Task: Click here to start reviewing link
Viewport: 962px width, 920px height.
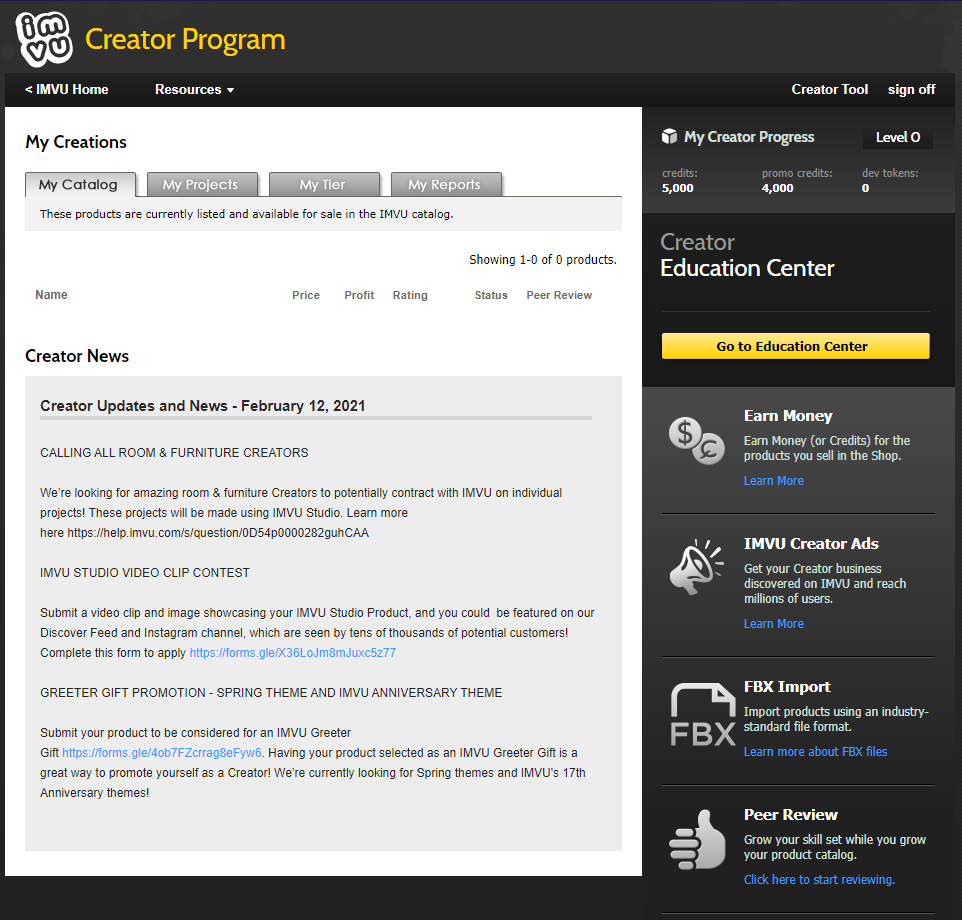Action: [819, 880]
